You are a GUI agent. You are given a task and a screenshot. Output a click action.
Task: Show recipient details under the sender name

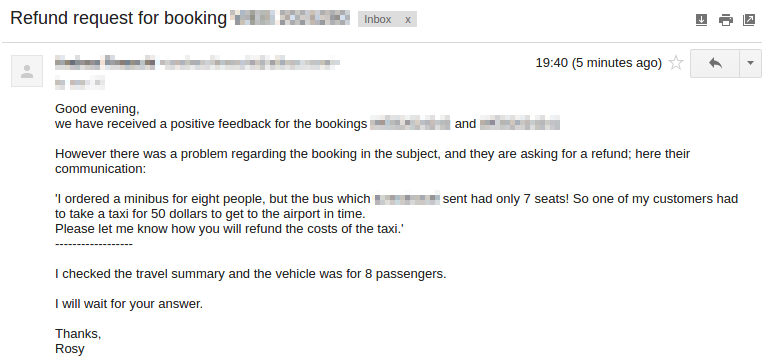click(80, 83)
